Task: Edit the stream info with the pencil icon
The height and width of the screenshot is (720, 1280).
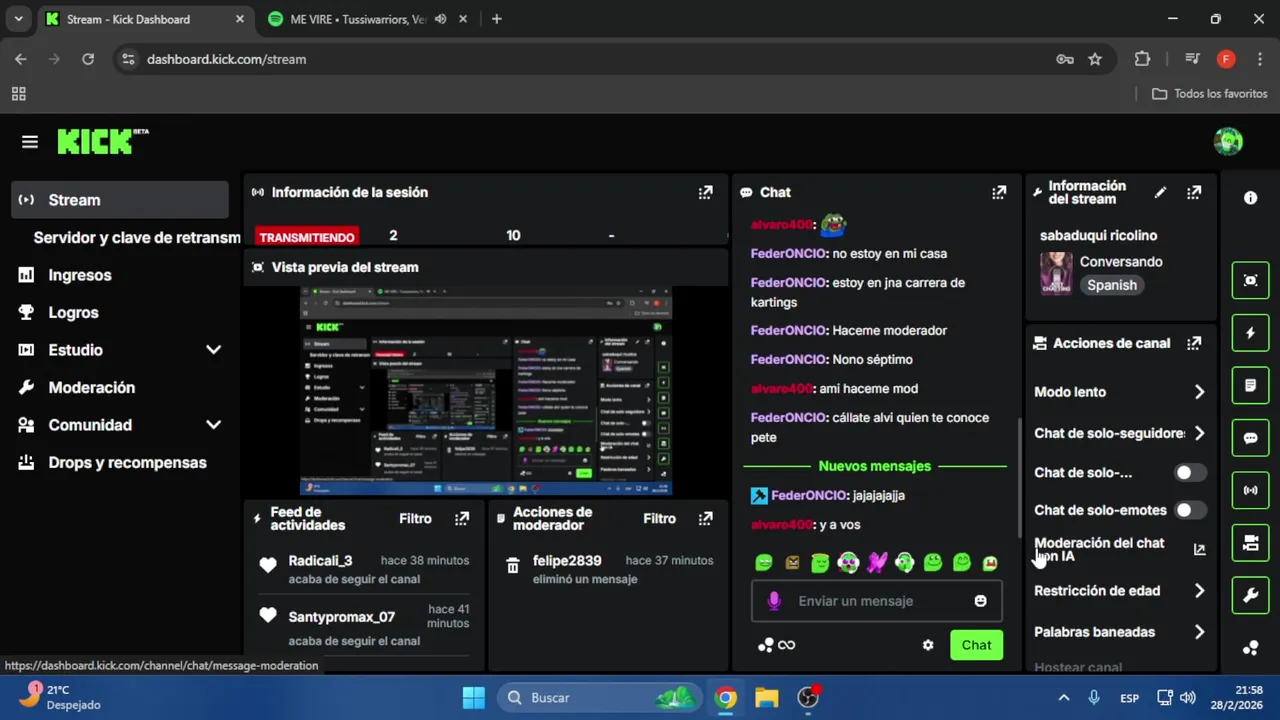Action: 1160,192
